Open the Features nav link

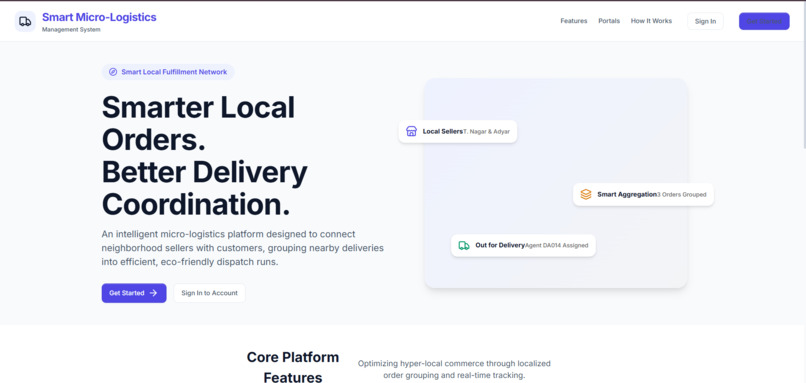(574, 21)
